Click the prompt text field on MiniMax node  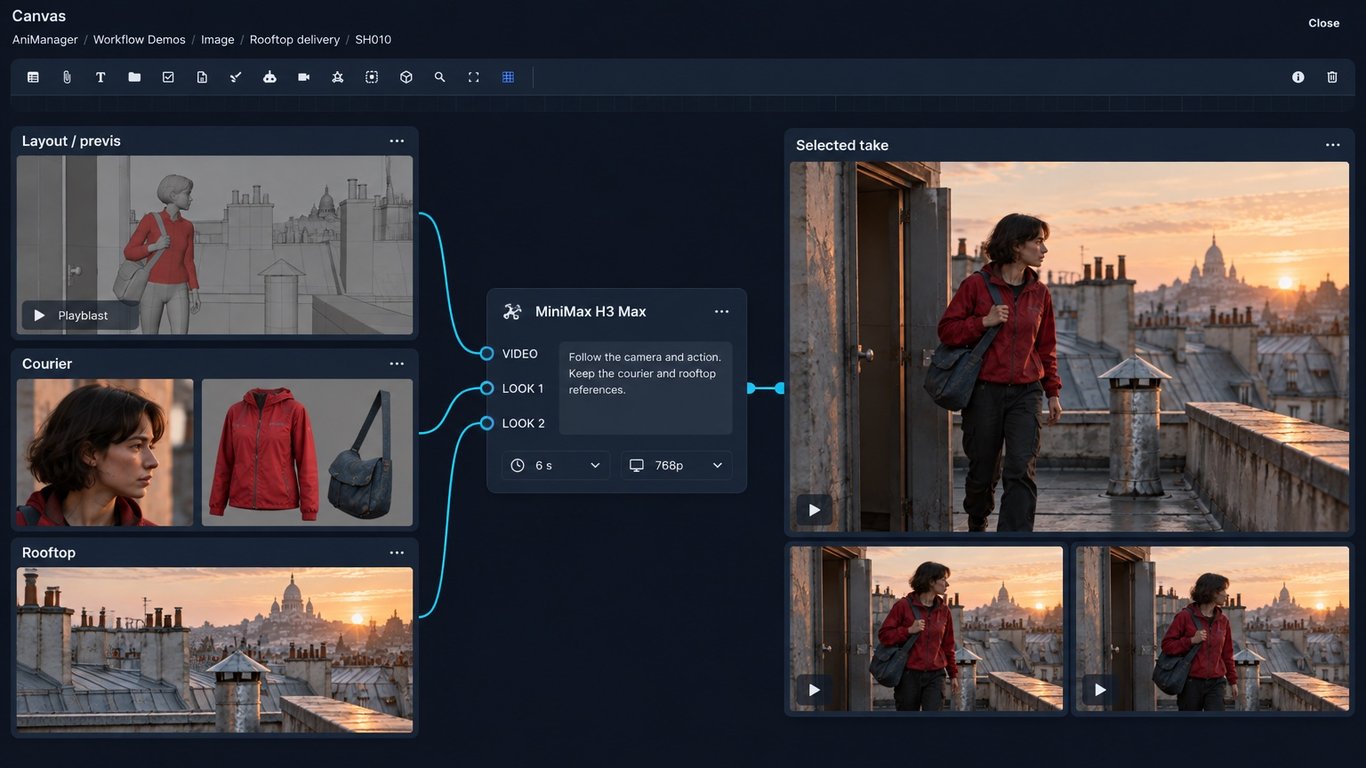coord(645,388)
